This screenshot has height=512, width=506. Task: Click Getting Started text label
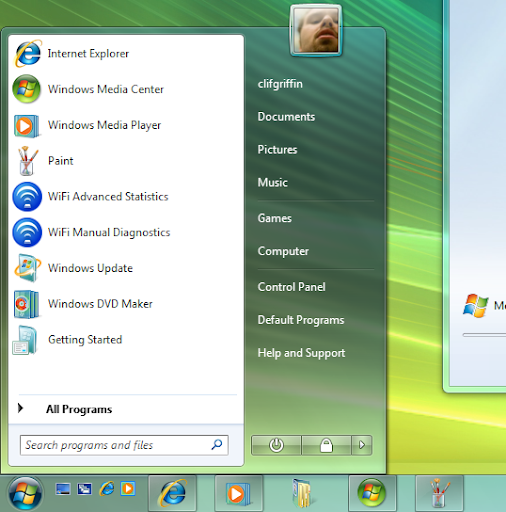click(x=85, y=340)
